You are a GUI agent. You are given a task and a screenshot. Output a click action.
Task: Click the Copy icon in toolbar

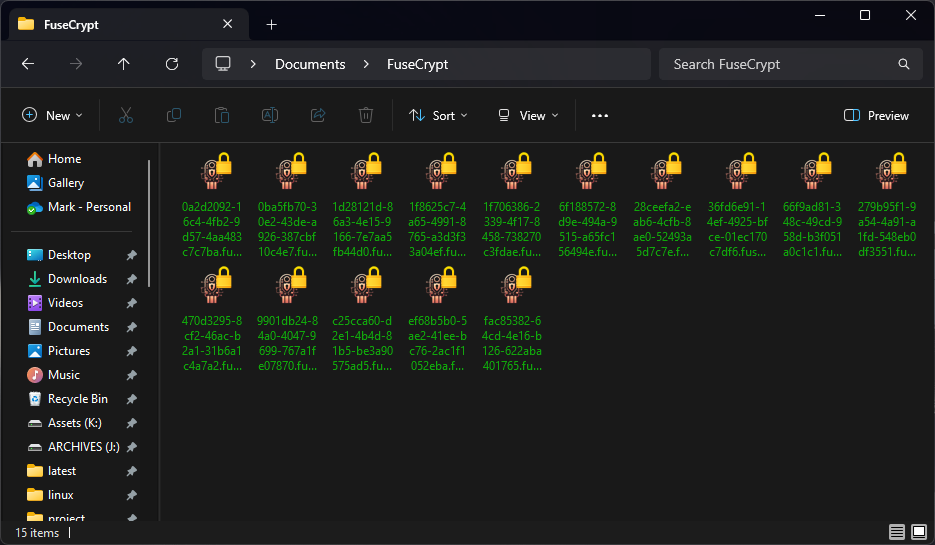click(x=174, y=115)
